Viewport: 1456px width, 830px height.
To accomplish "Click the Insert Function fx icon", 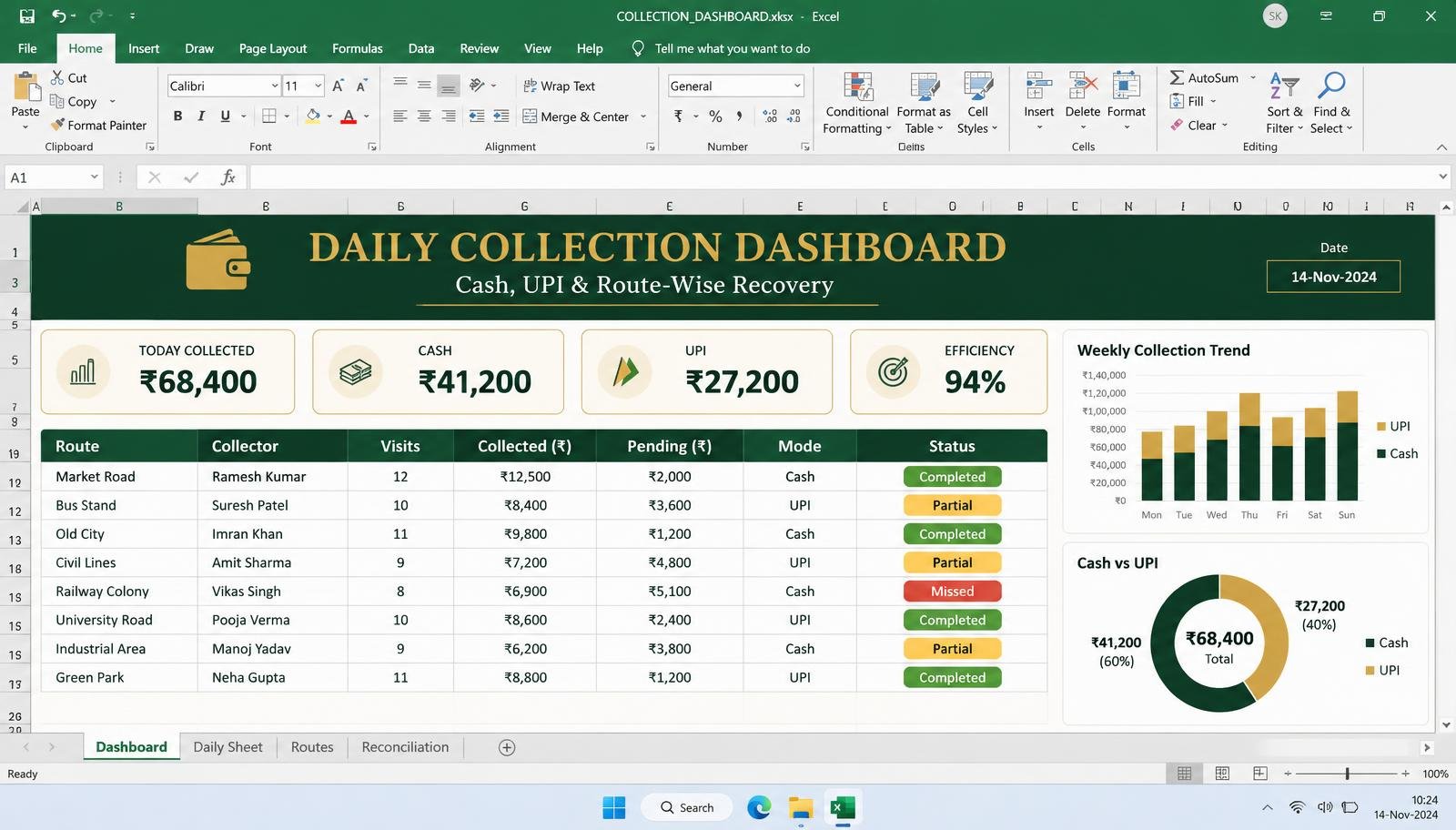I will [228, 177].
